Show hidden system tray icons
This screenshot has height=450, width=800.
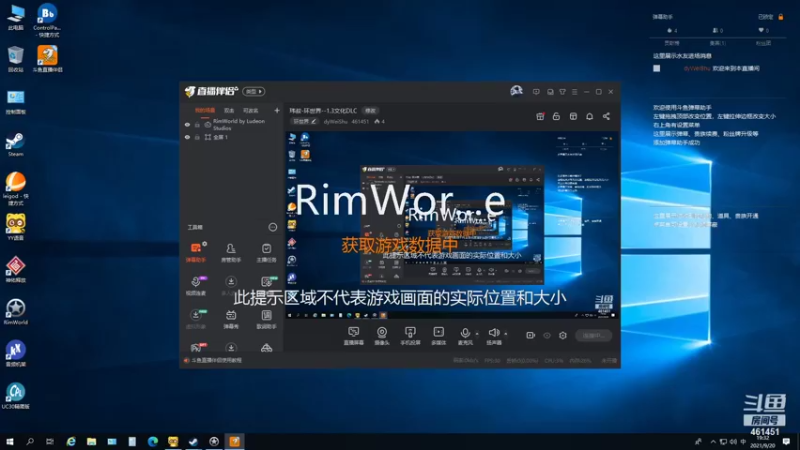[x=713, y=442]
